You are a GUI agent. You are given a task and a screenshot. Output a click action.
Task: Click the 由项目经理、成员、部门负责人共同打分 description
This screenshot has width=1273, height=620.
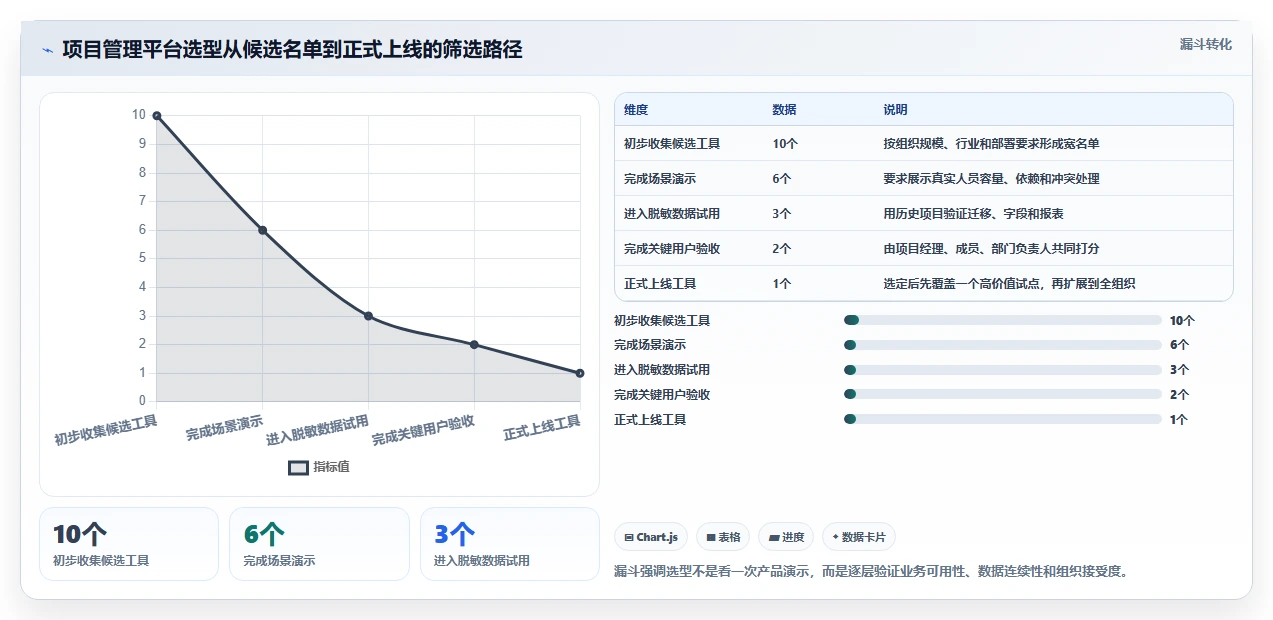[x=991, y=249]
